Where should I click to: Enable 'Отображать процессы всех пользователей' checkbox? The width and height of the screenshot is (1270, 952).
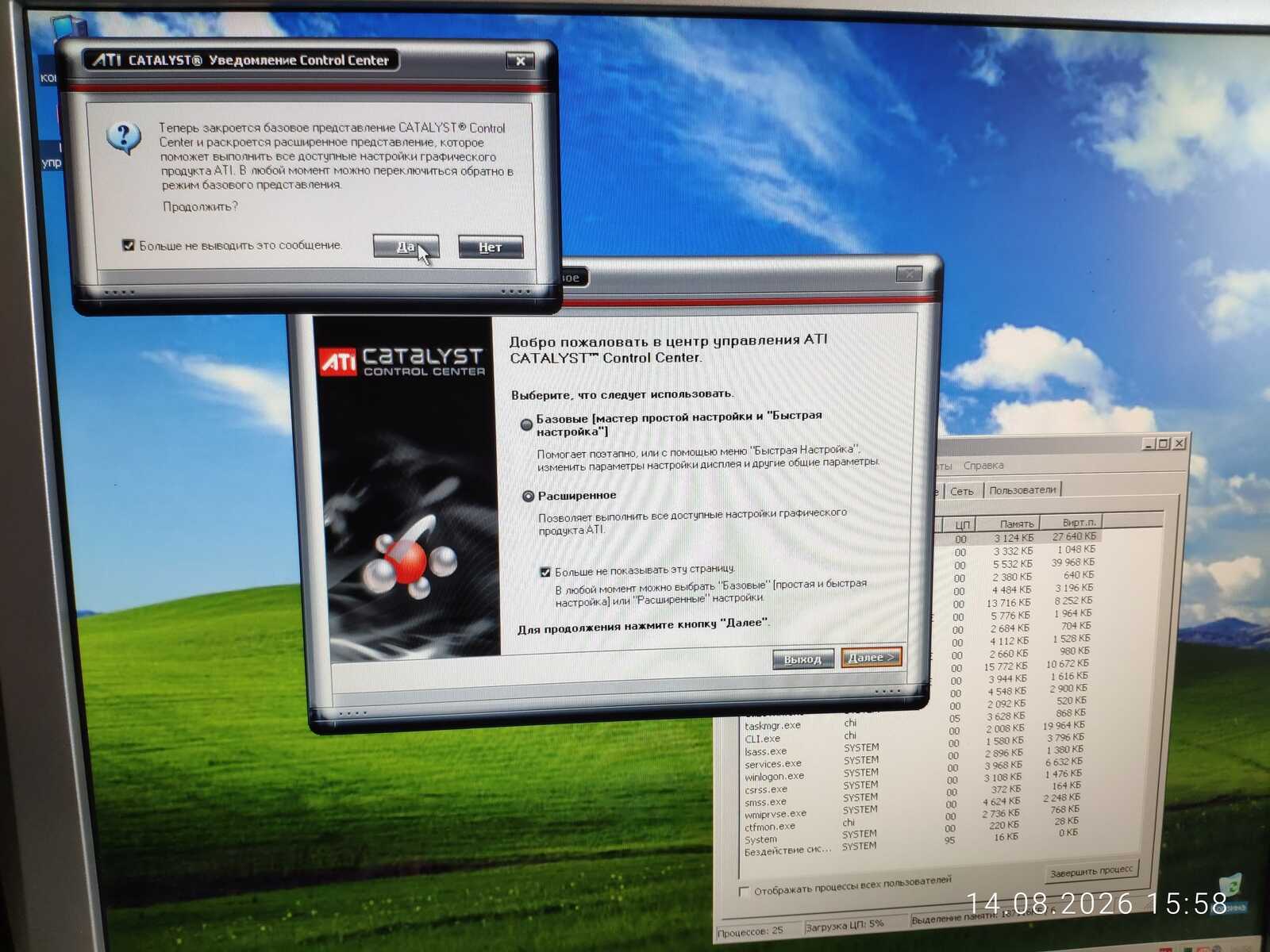[744, 892]
